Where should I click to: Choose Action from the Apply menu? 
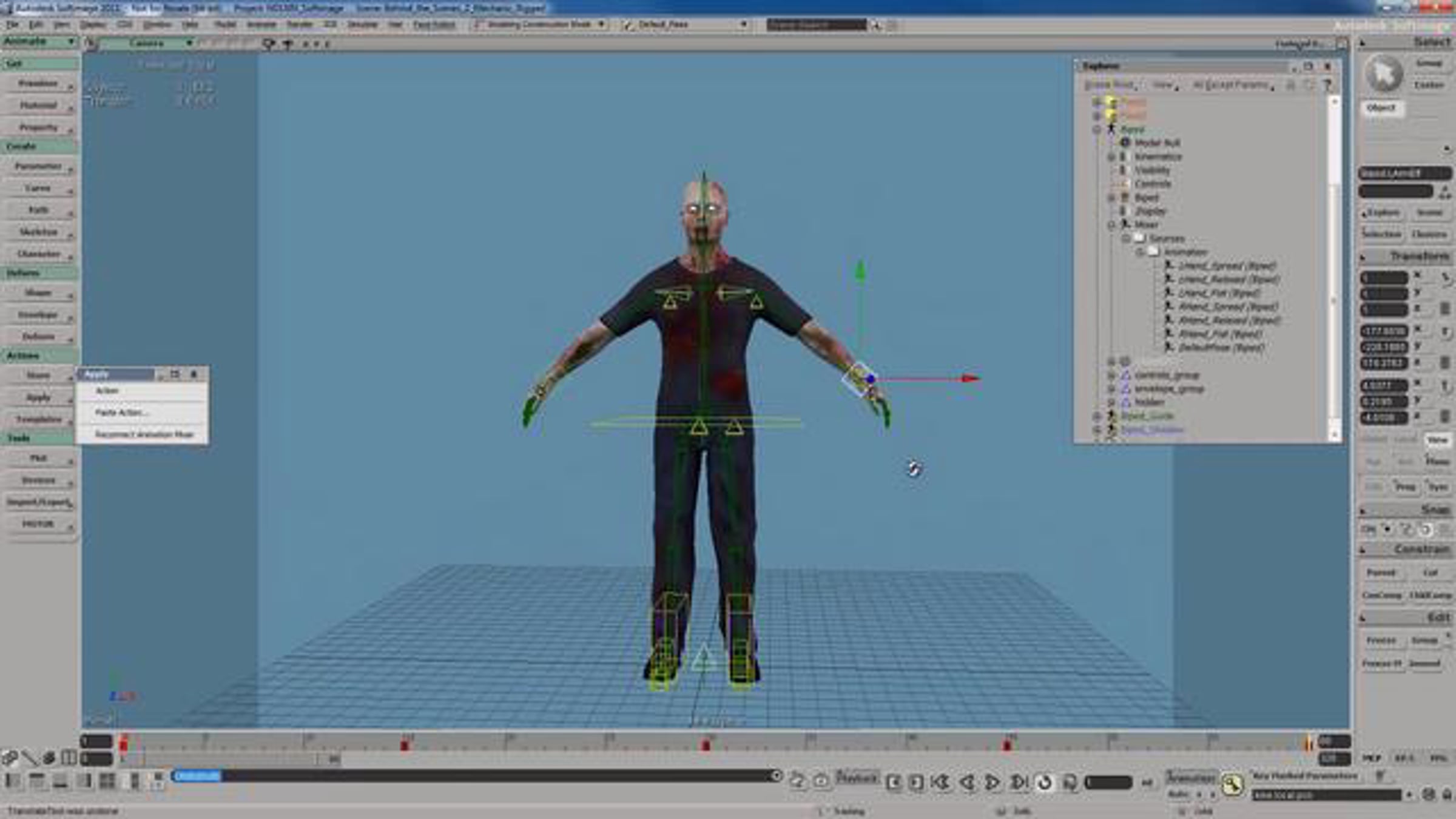point(107,391)
